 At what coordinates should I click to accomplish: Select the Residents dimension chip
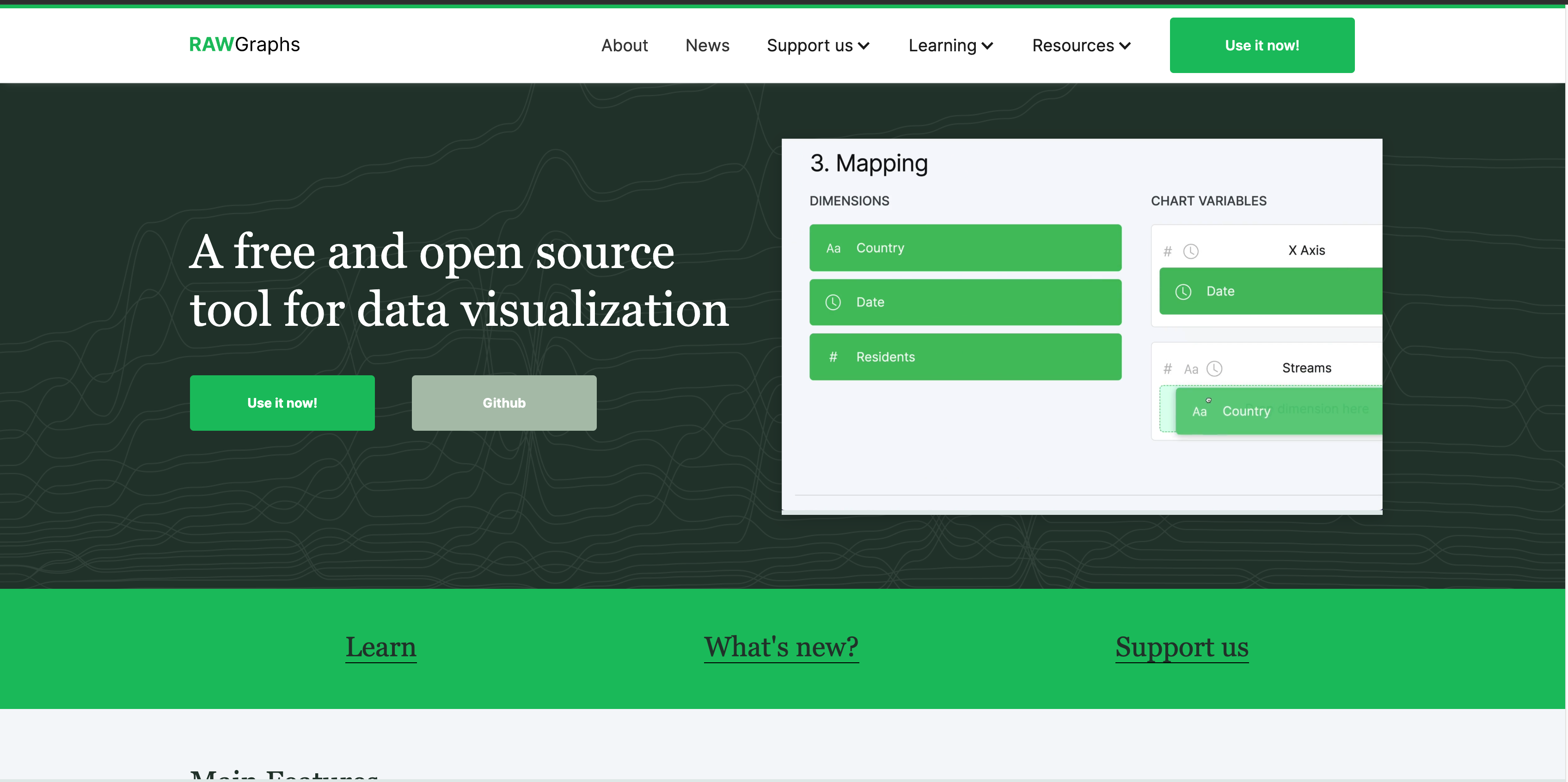[x=965, y=357]
